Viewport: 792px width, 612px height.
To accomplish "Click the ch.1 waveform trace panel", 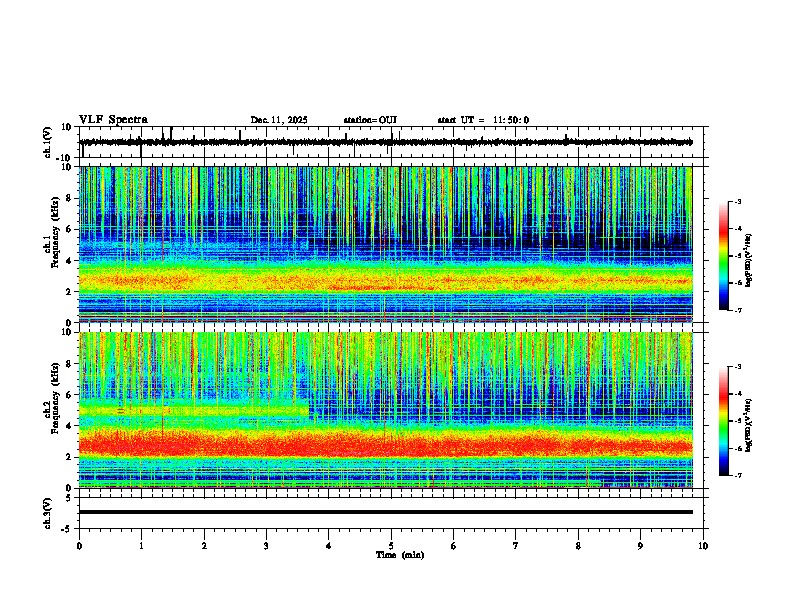I will point(391,142).
